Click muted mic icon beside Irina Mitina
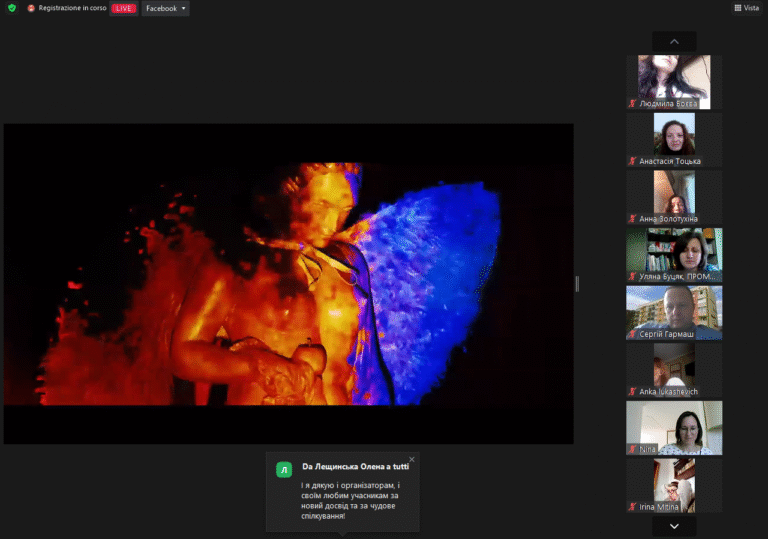The image size is (768, 539). (x=632, y=507)
